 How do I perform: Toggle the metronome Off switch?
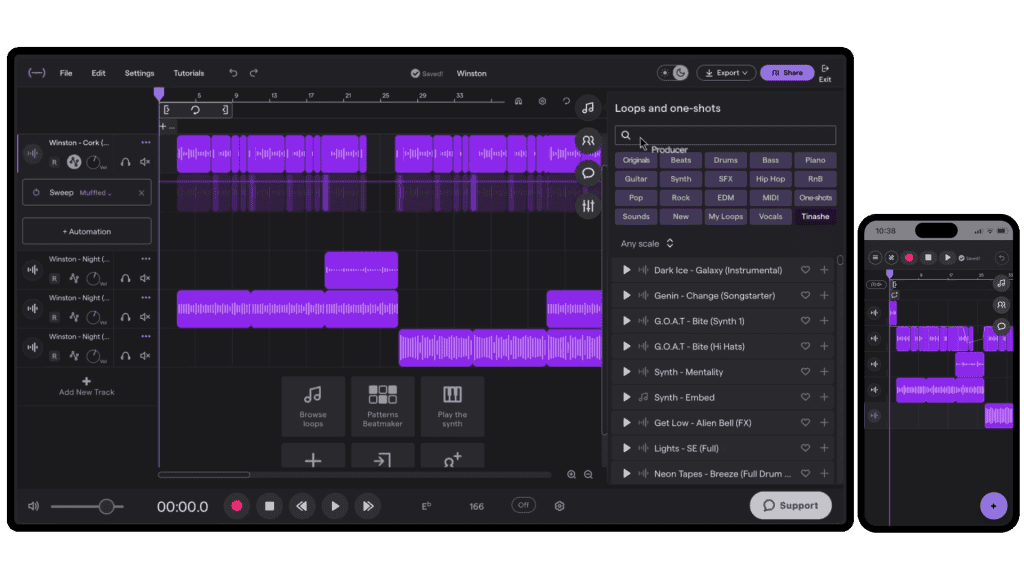pos(523,505)
